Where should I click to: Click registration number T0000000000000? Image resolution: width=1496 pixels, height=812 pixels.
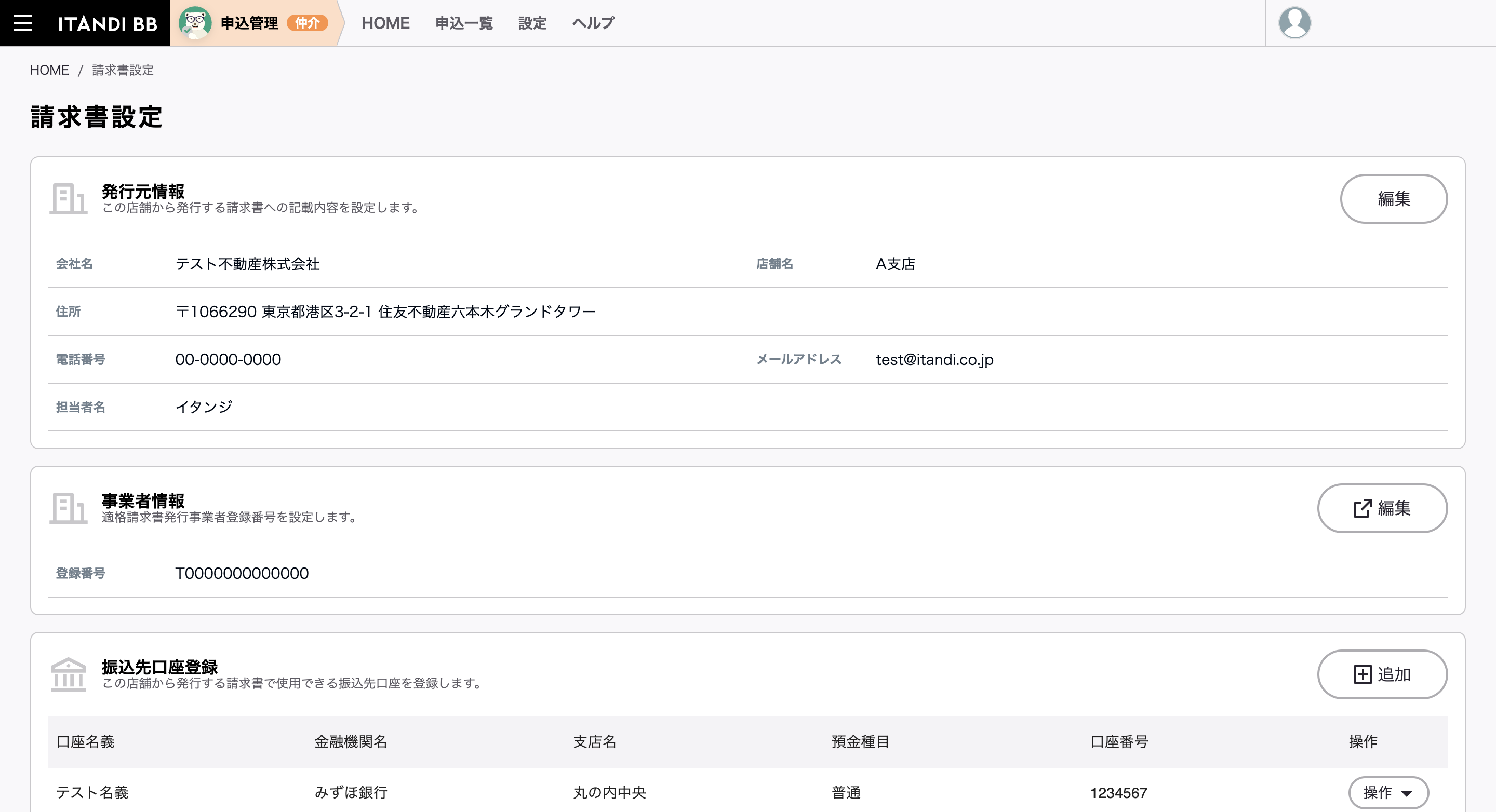242,573
